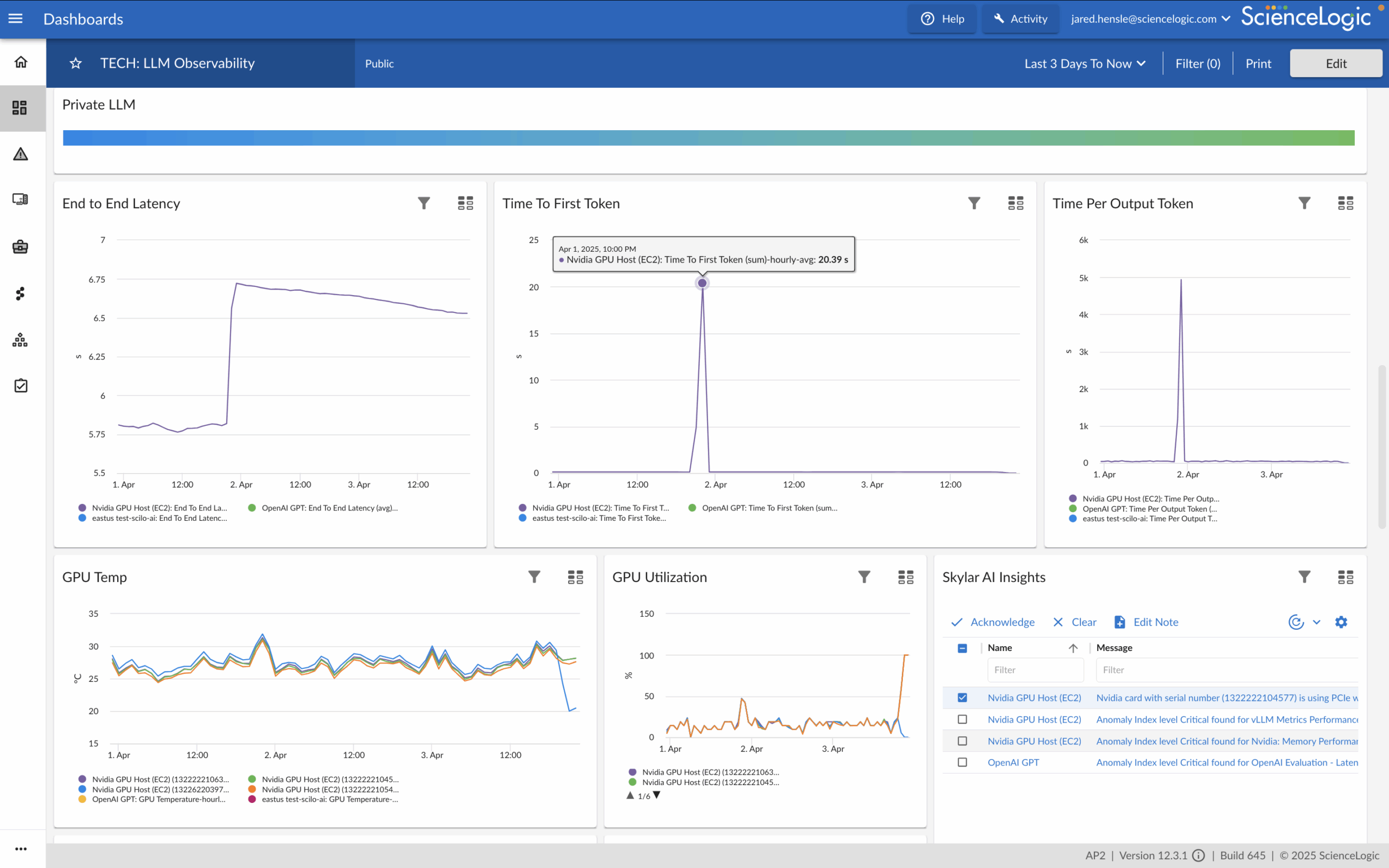The image size is (1389, 868).
Task: Click the Name column filter field
Action: [x=1035, y=670]
